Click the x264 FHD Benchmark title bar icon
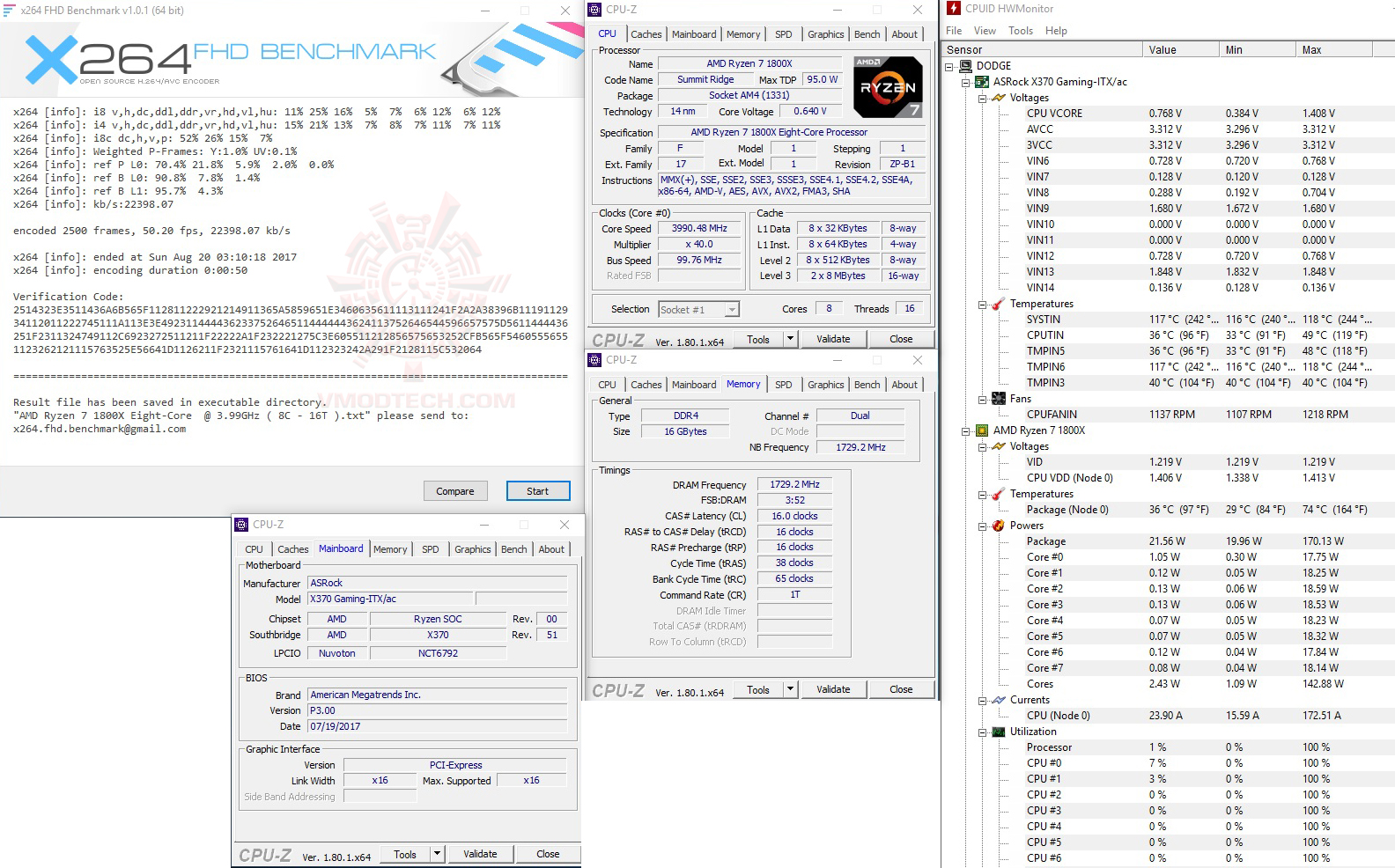The height and width of the screenshot is (868, 1395). pos(10,11)
